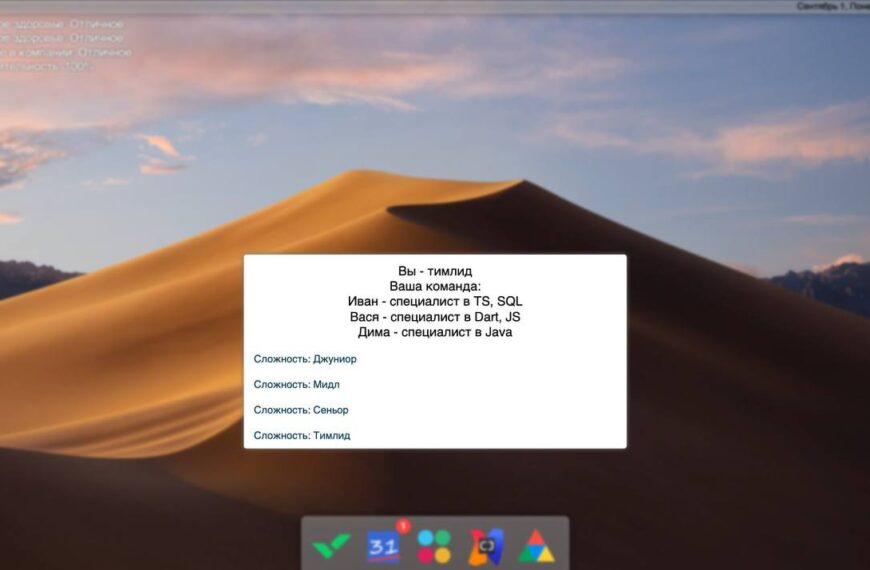Click Дима's Java specialist line
The width and height of the screenshot is (870, 570).
(435, 332)
